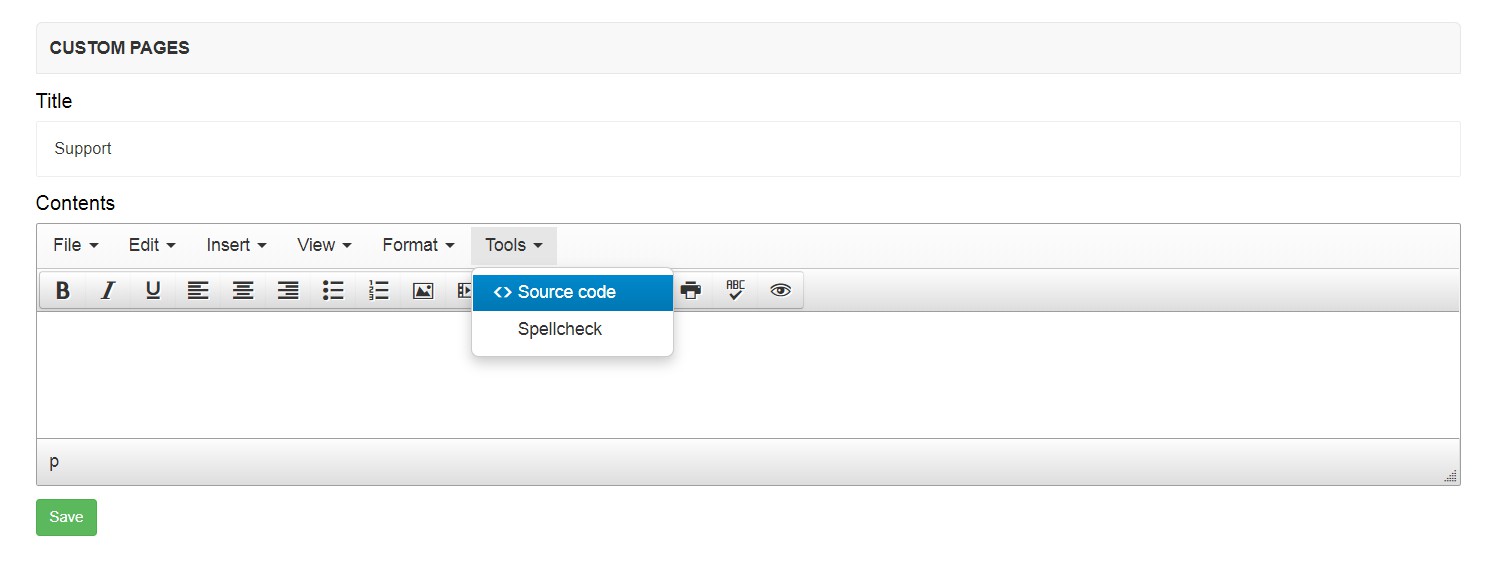Expand the Edit menu
Image resolution: width=1493 pixels, height=561 pixels.
coord(152,245)
